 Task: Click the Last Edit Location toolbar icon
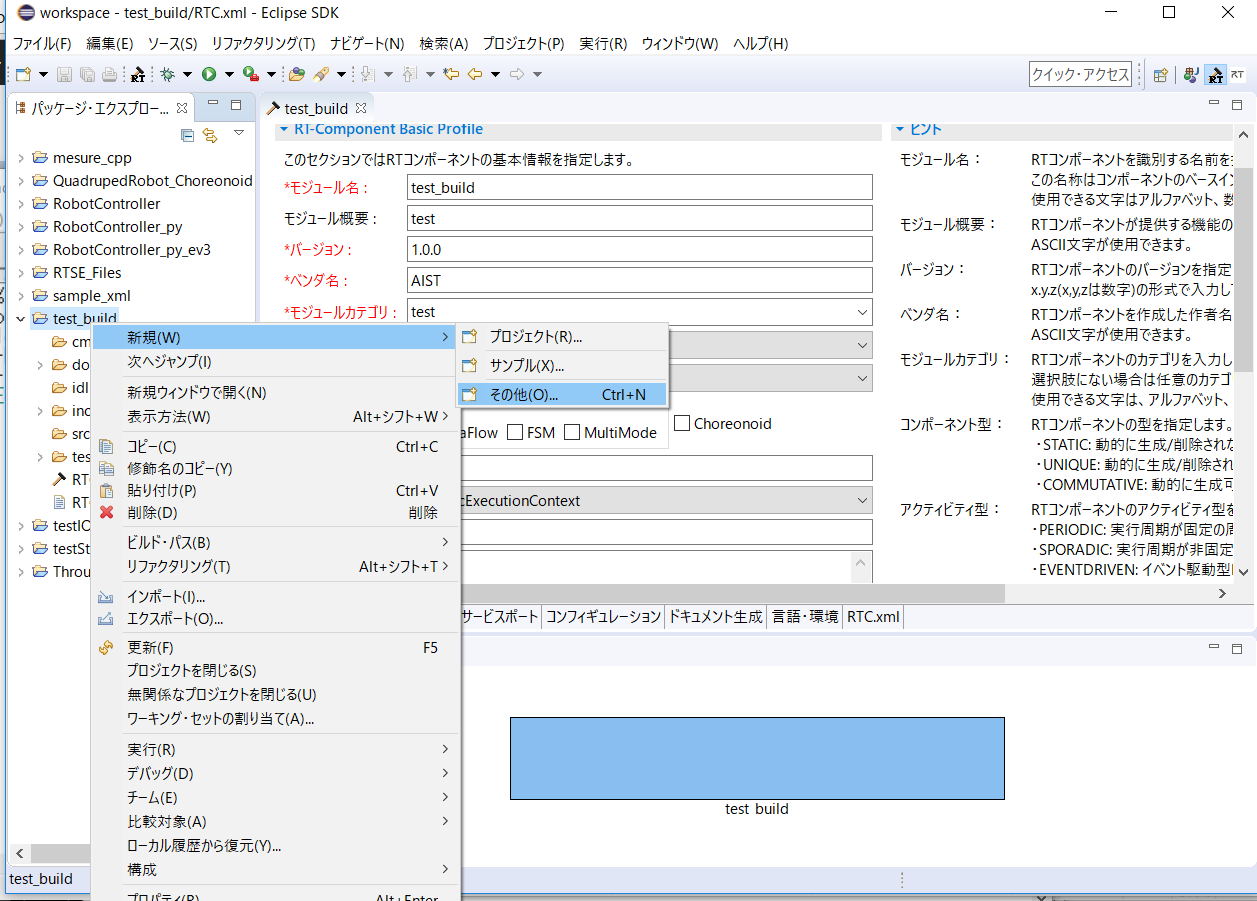click(x=452, y=74)
